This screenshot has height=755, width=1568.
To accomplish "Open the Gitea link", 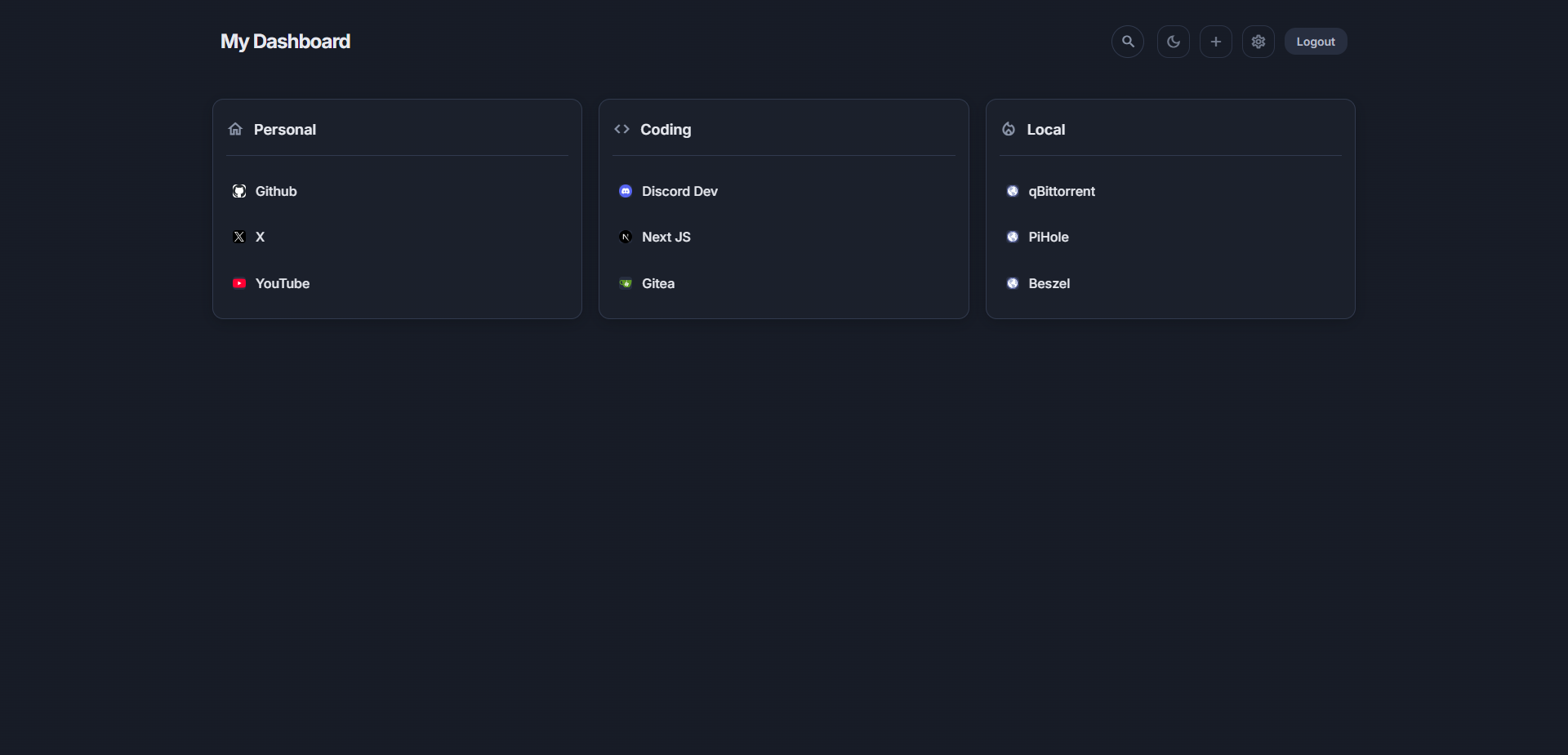I will 658,283.
